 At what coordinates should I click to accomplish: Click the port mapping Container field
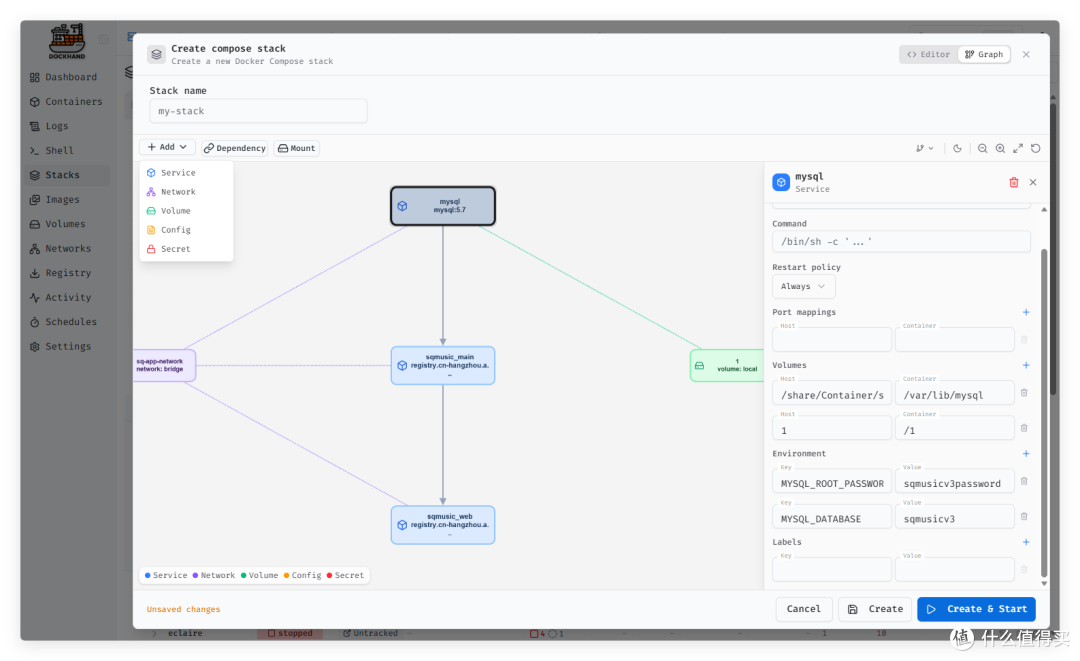[955, 339]
